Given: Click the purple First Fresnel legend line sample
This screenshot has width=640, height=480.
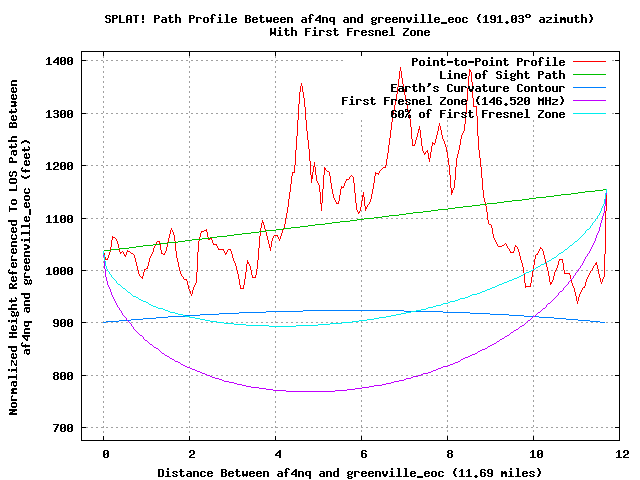Looking at the screenshot, I should [x=589, y=100].
